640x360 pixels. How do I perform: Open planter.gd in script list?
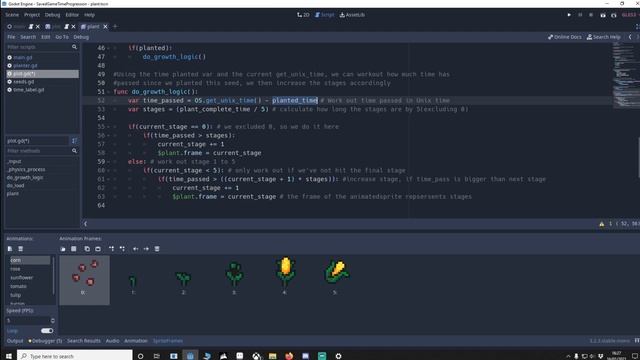click(x=25, y=65)
